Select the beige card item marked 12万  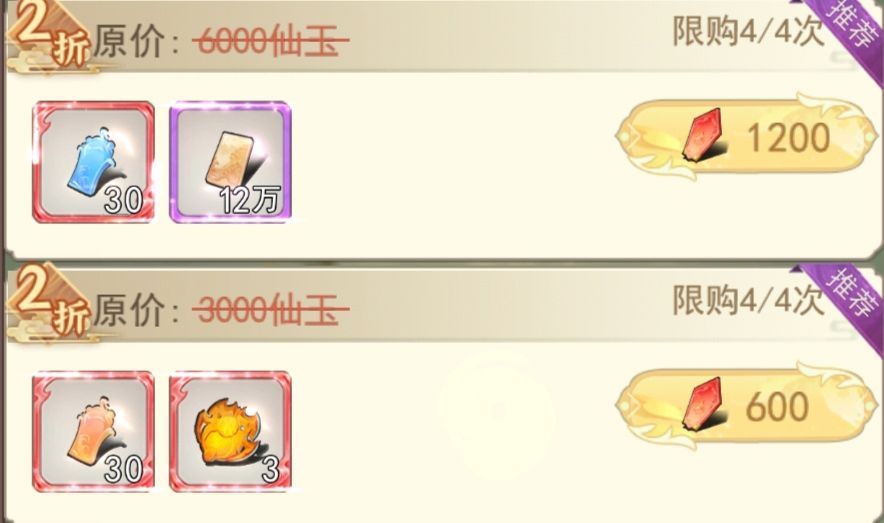(230, 162)
